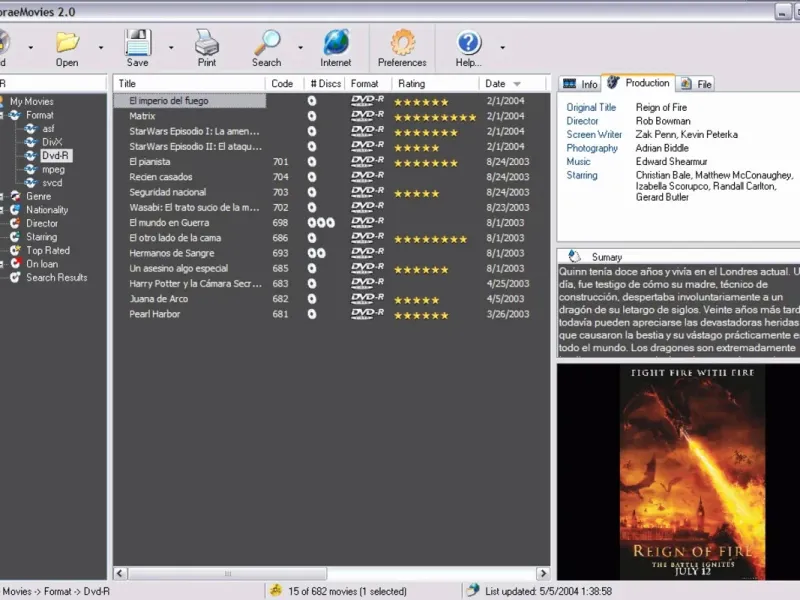Click the Print printer icon
The width and height of the screenshot is (800, 600).
[x=207, y=42]
